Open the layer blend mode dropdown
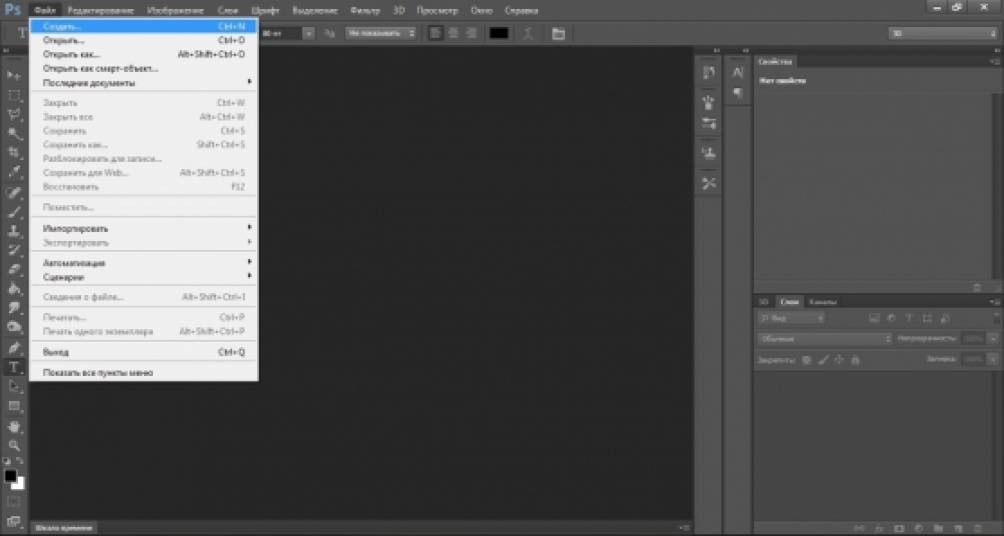This screenshot has height=536, width=1004. (x=825, y=339)
